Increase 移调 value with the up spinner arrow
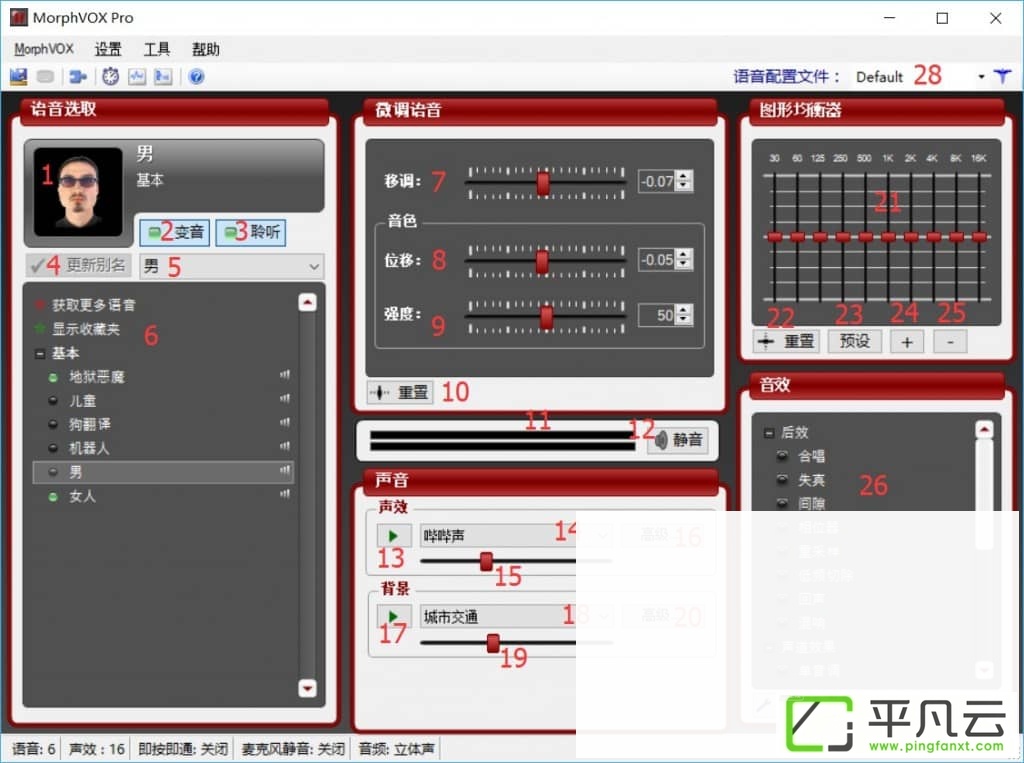The height and width of the screenshot is (763, 1024). (x=684, y=175)
